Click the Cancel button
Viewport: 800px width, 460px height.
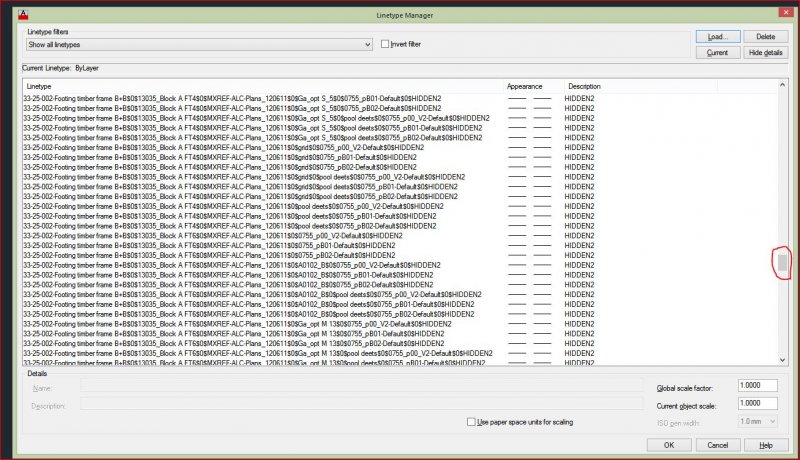tap(717, 445)
